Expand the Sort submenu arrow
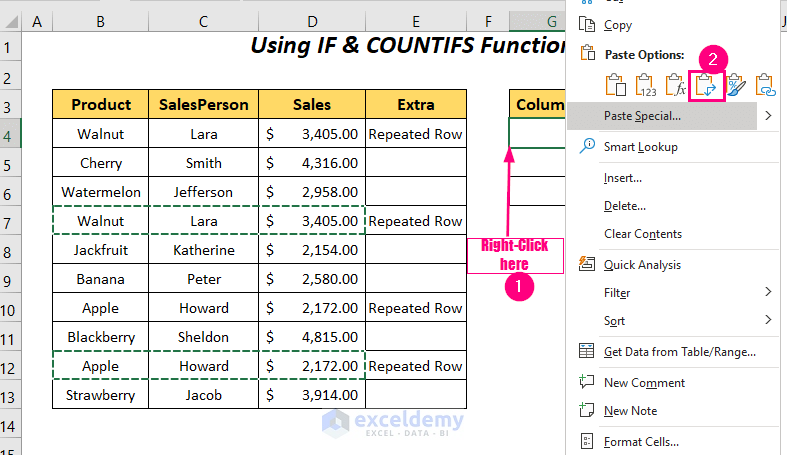This screenshot has width=787, height=455. (x=768, y=321)
